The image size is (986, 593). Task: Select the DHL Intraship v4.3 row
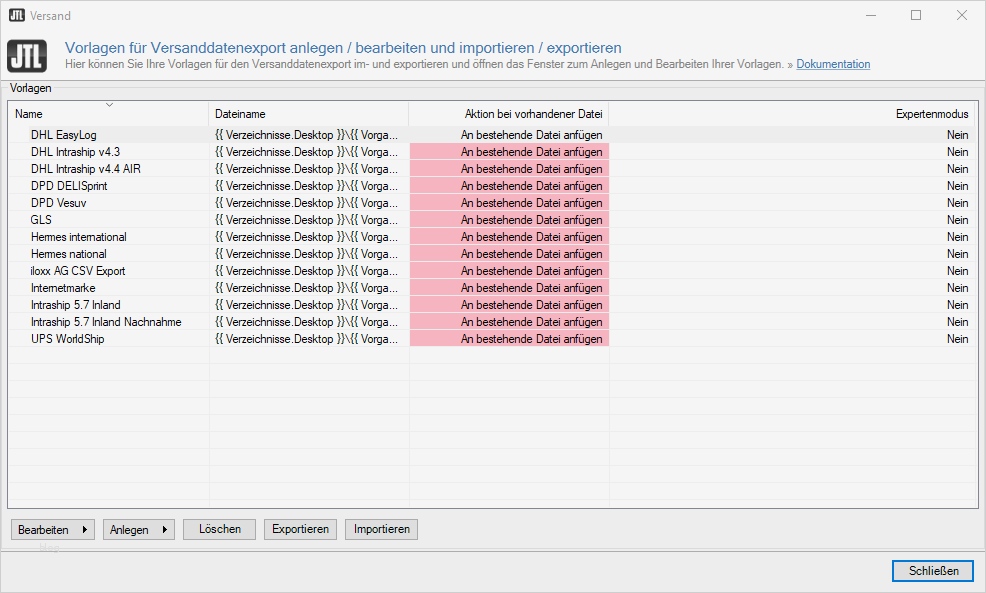[492, 152]
